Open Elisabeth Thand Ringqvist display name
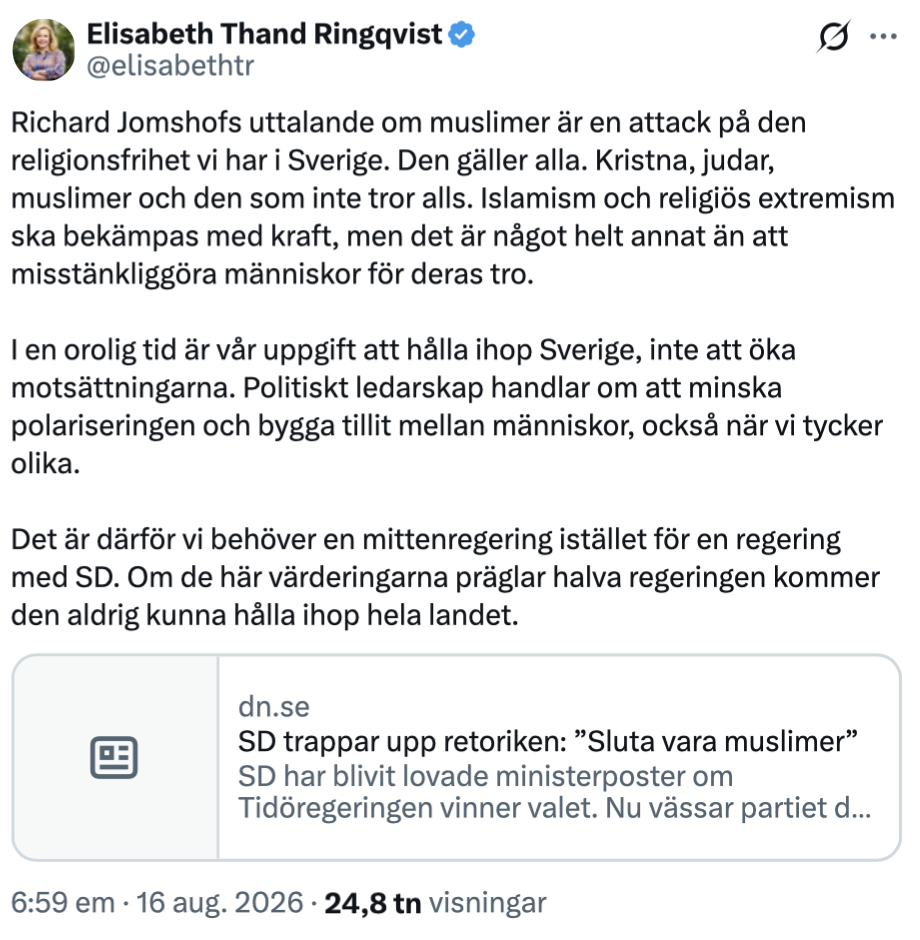 pos(264,34)
